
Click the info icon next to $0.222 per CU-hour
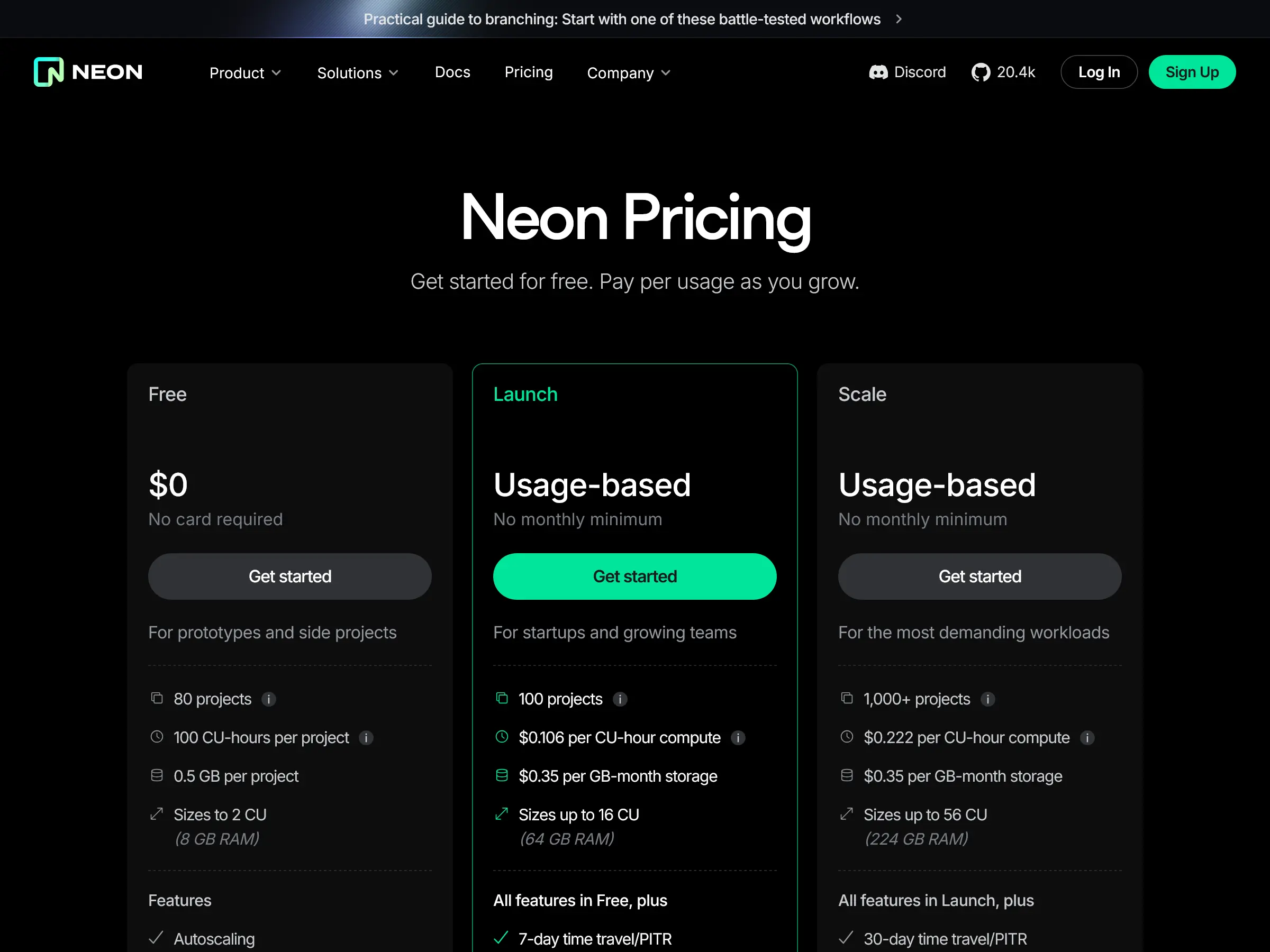click(x=1088, y=738)
